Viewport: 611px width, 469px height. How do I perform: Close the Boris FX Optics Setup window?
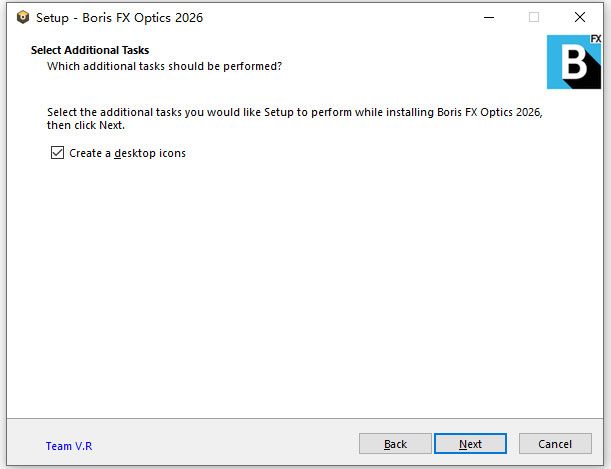580,17
